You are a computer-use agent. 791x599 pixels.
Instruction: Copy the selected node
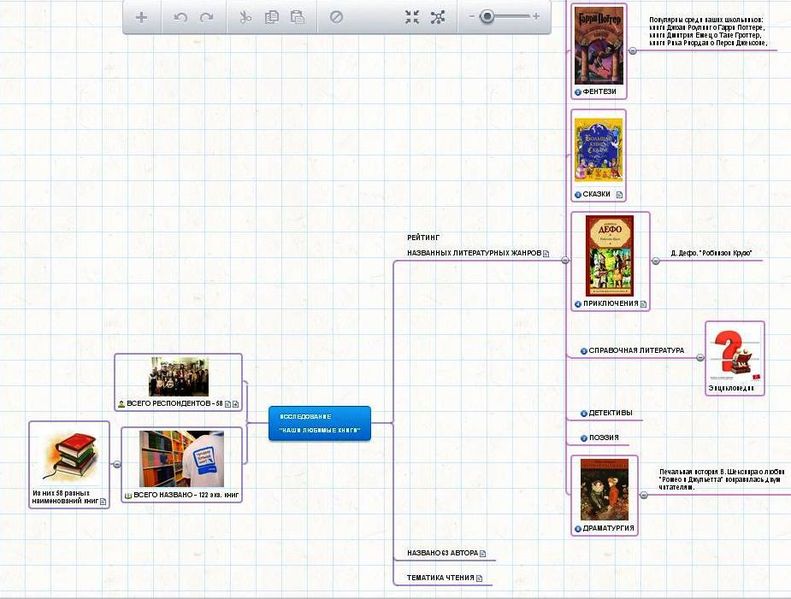(x=271, y=17)
